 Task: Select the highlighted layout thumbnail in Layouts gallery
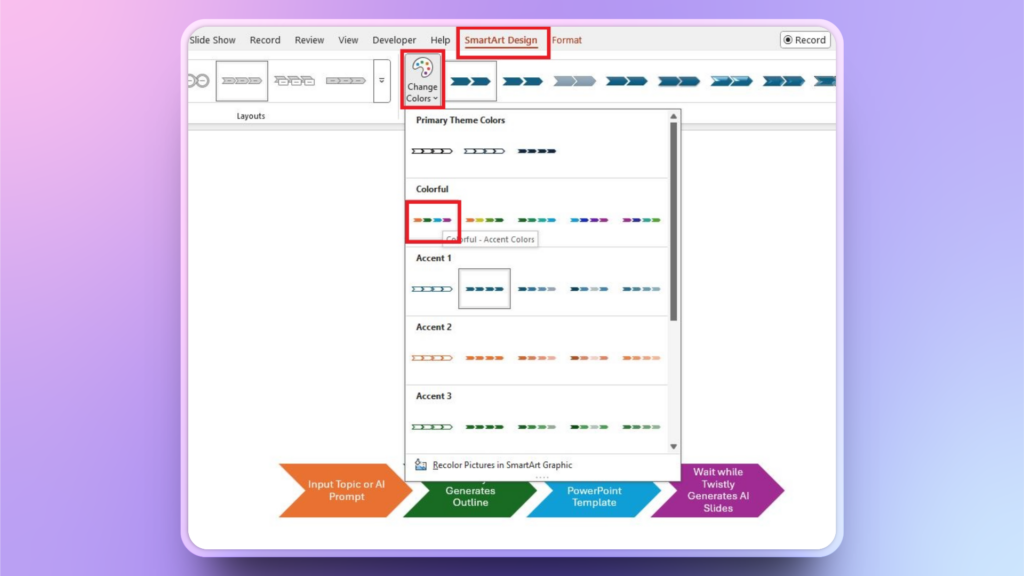(x=242, y=81)
